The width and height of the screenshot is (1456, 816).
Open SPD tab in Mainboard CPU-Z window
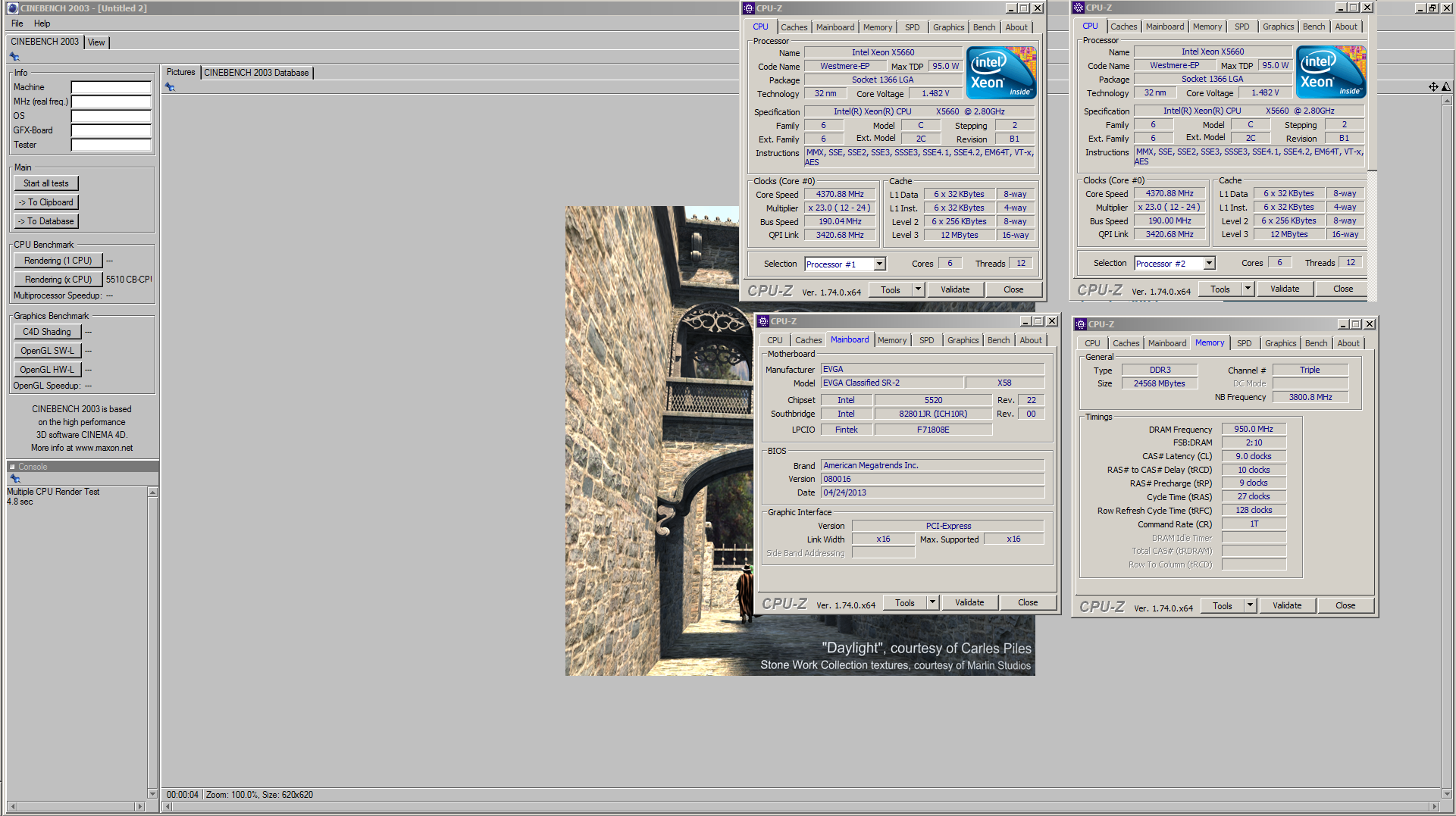click(926, 340)
